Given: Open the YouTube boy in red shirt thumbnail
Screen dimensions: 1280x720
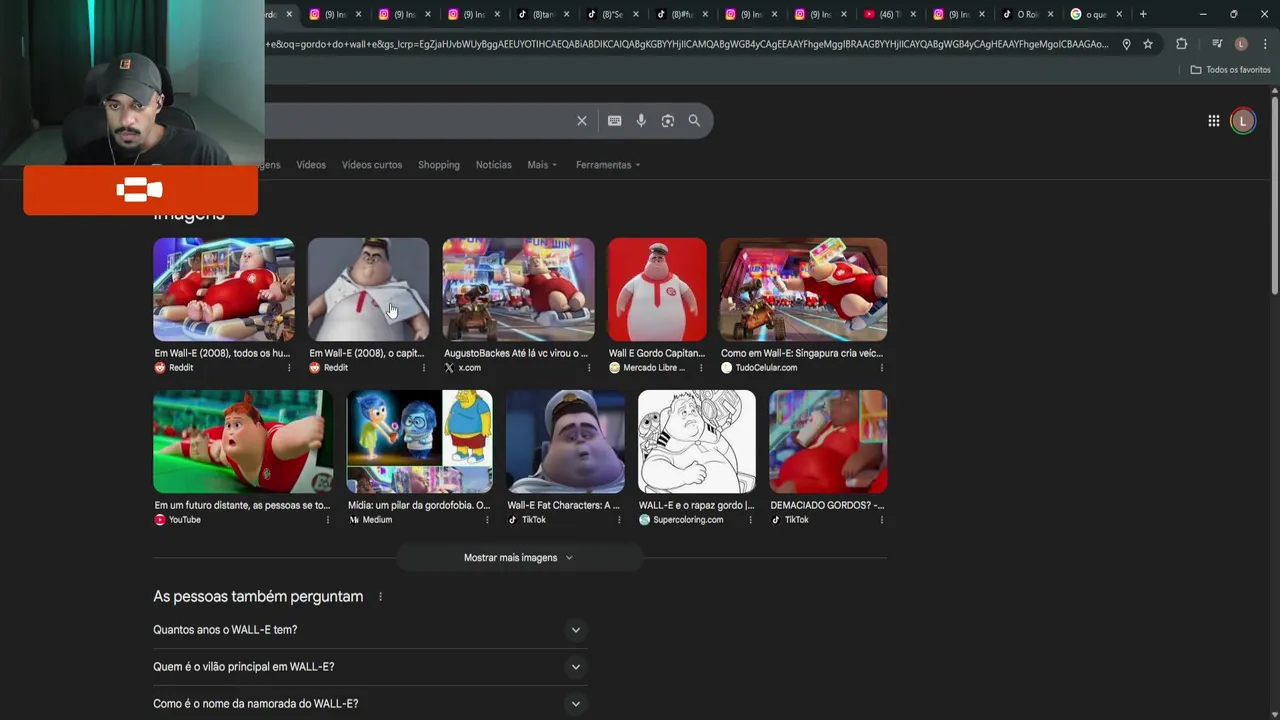Looking at the screenshot, I should click(x=243, y=442).
